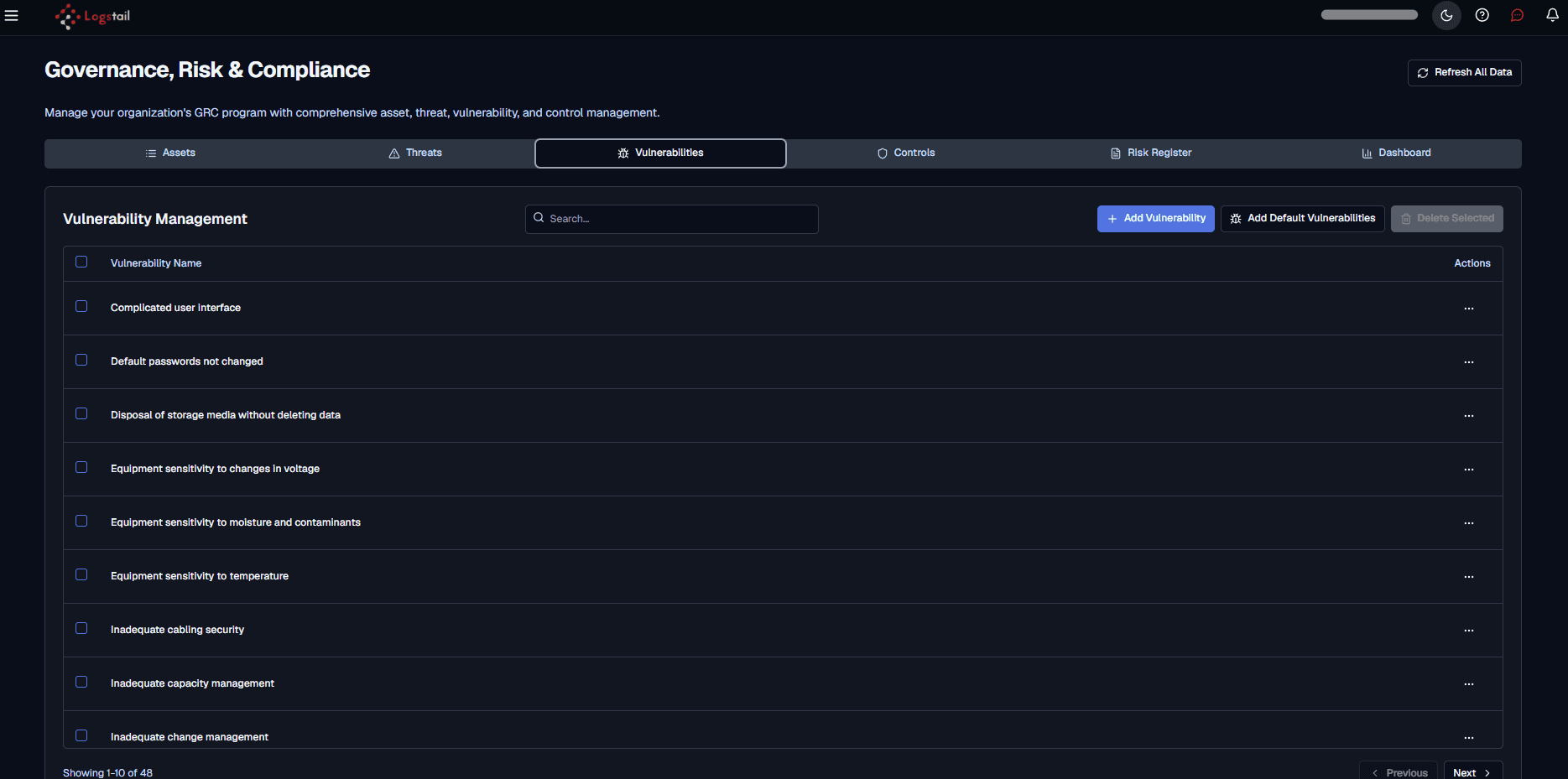Open the chat feedback icon
The height and width of the screenshot is (779, 1568).
[1518, 15]
